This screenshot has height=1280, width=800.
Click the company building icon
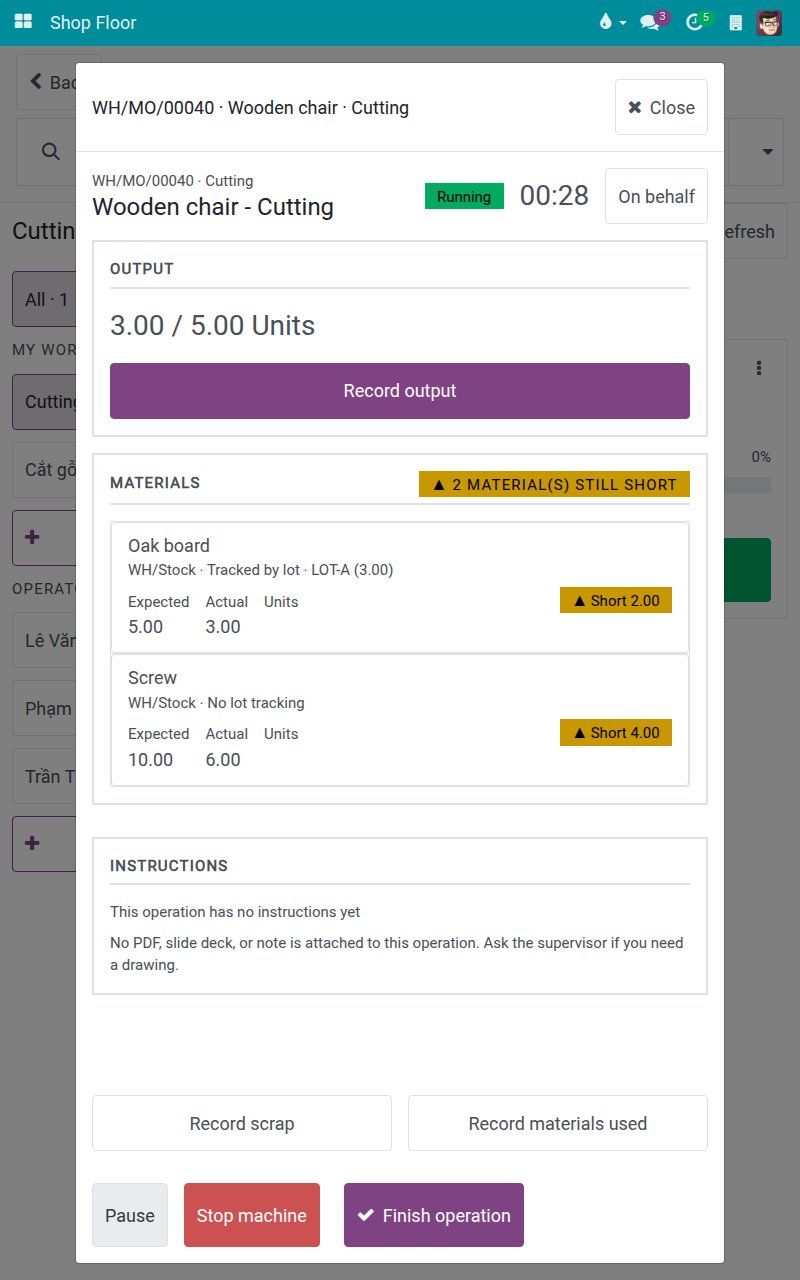pyautogui.click(x=736, y=22)
